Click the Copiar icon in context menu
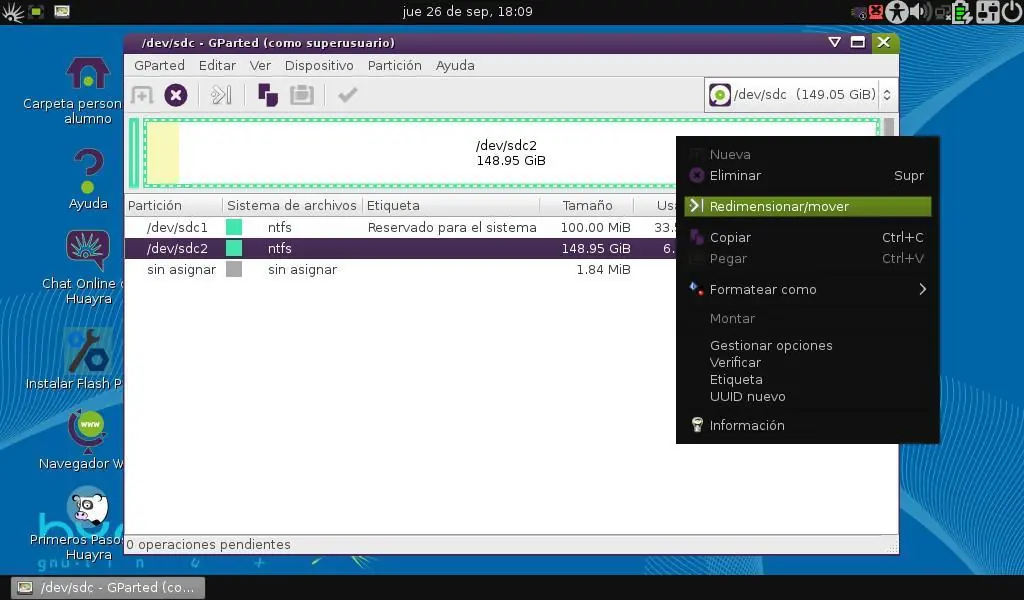 point(697,237)
